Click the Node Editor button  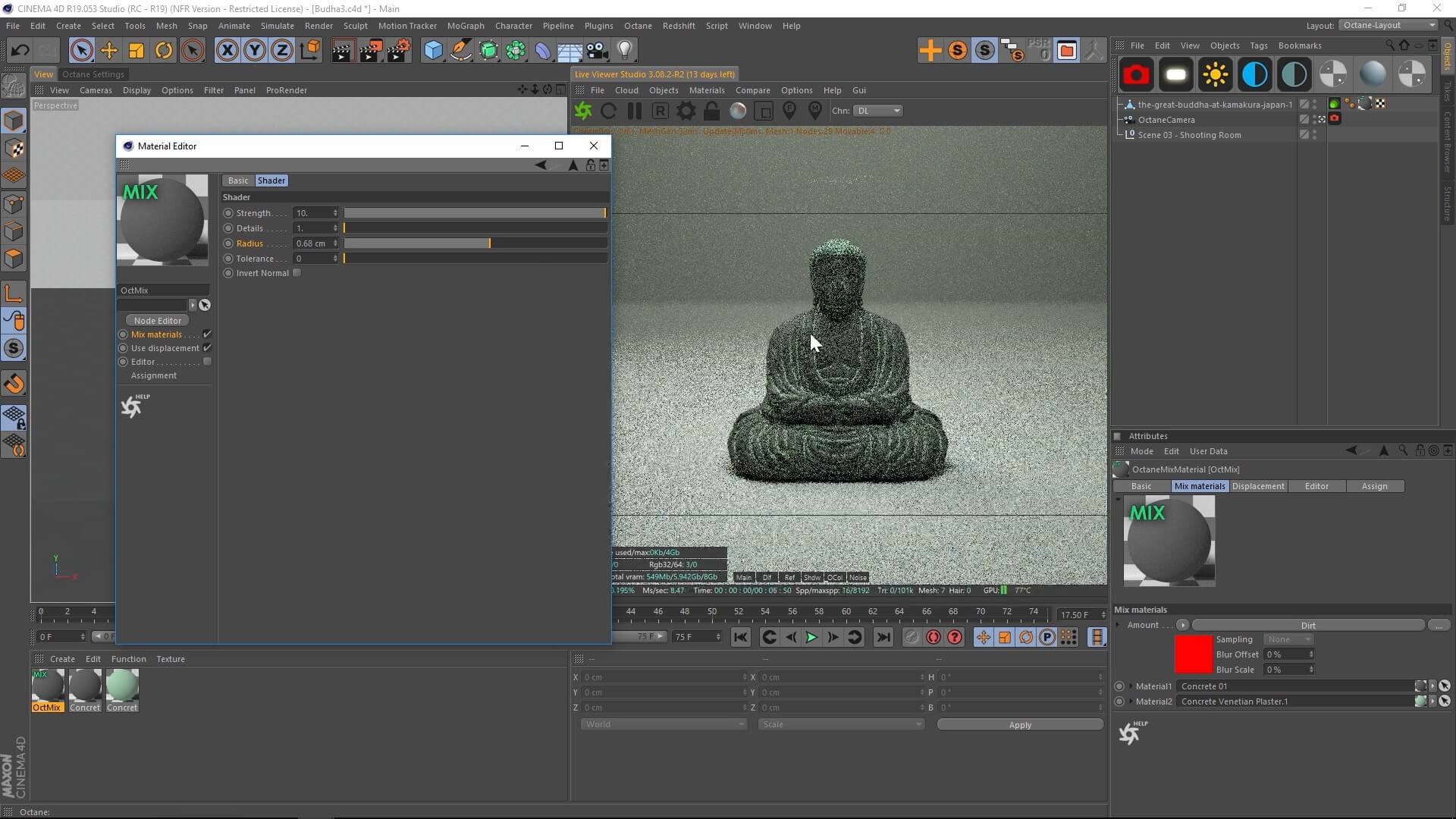(x=158, y=321)
